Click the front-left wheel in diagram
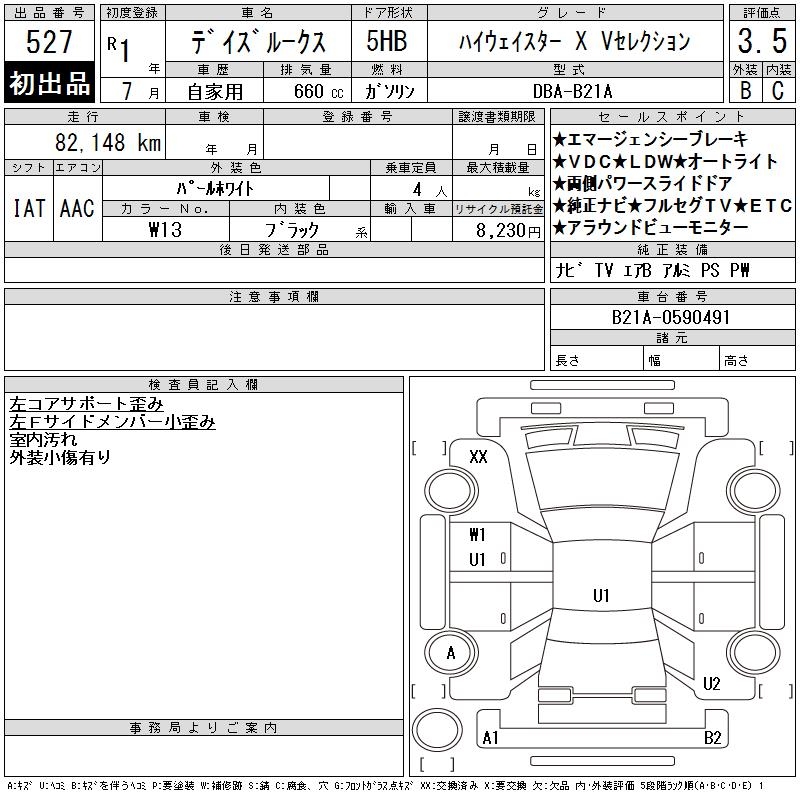Image resolution: width=800 pixels, height=800 pixels. click(451, 491)
